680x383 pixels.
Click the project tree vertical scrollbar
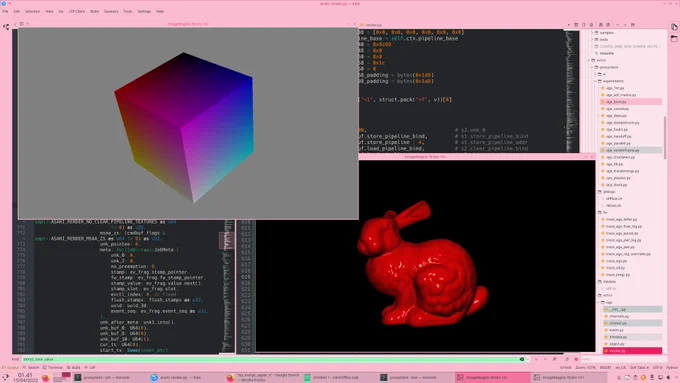(x=665, y=138)
